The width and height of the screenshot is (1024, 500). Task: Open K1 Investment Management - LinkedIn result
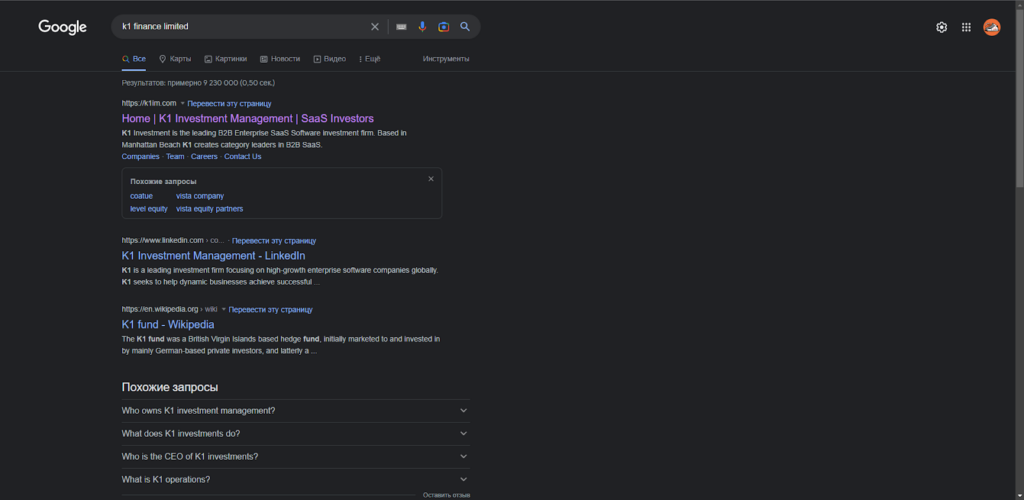[x=214, y=256]
